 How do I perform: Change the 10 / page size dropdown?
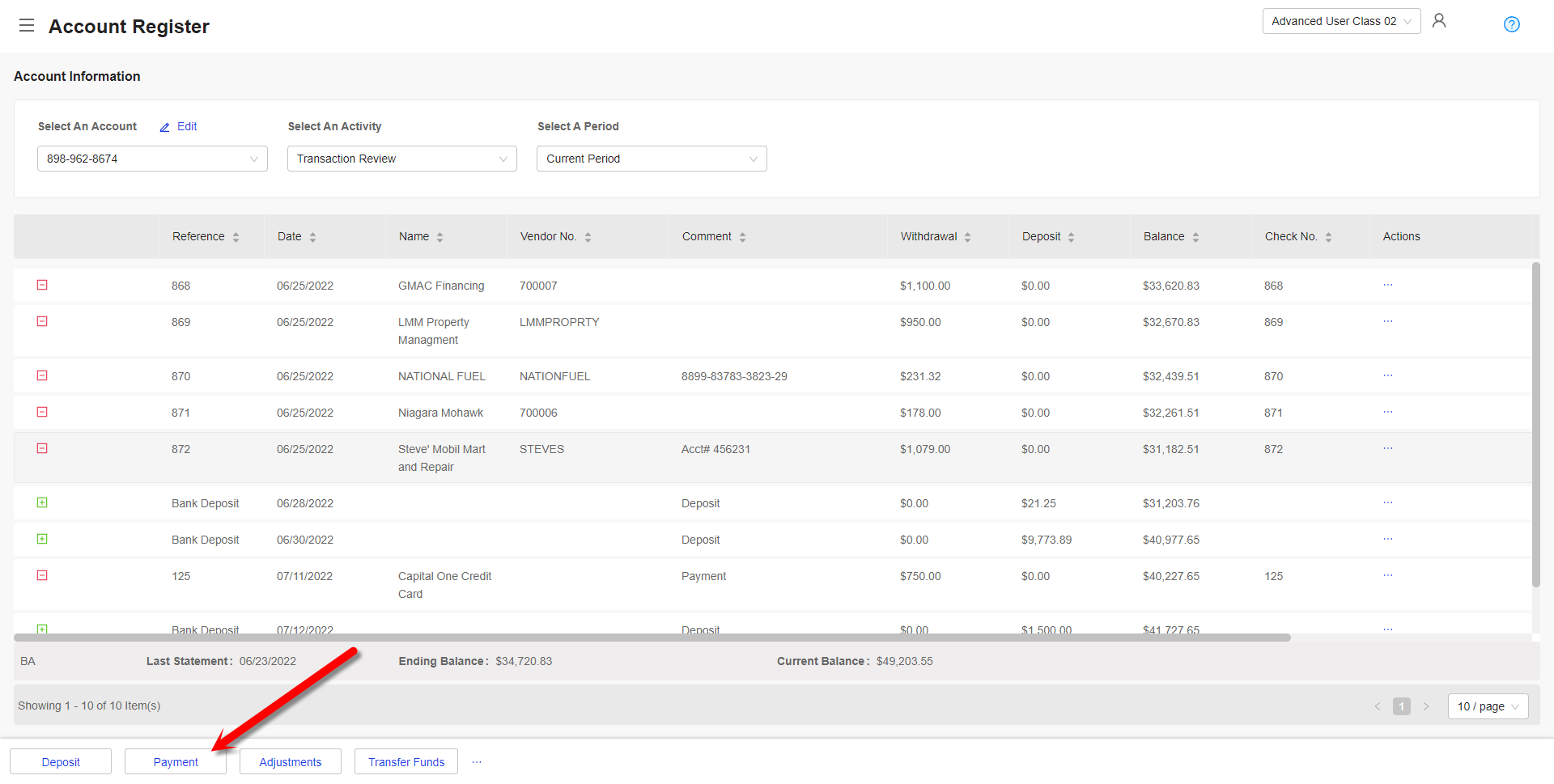point(1488,706)
